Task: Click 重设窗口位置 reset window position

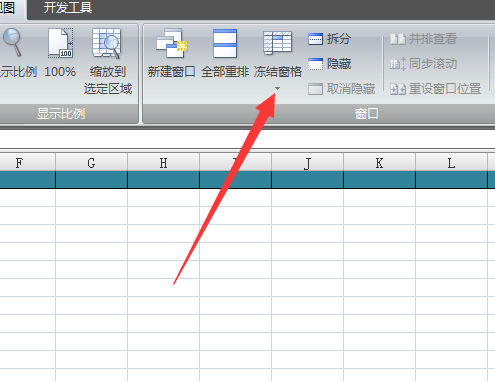Action: [436, 89]
